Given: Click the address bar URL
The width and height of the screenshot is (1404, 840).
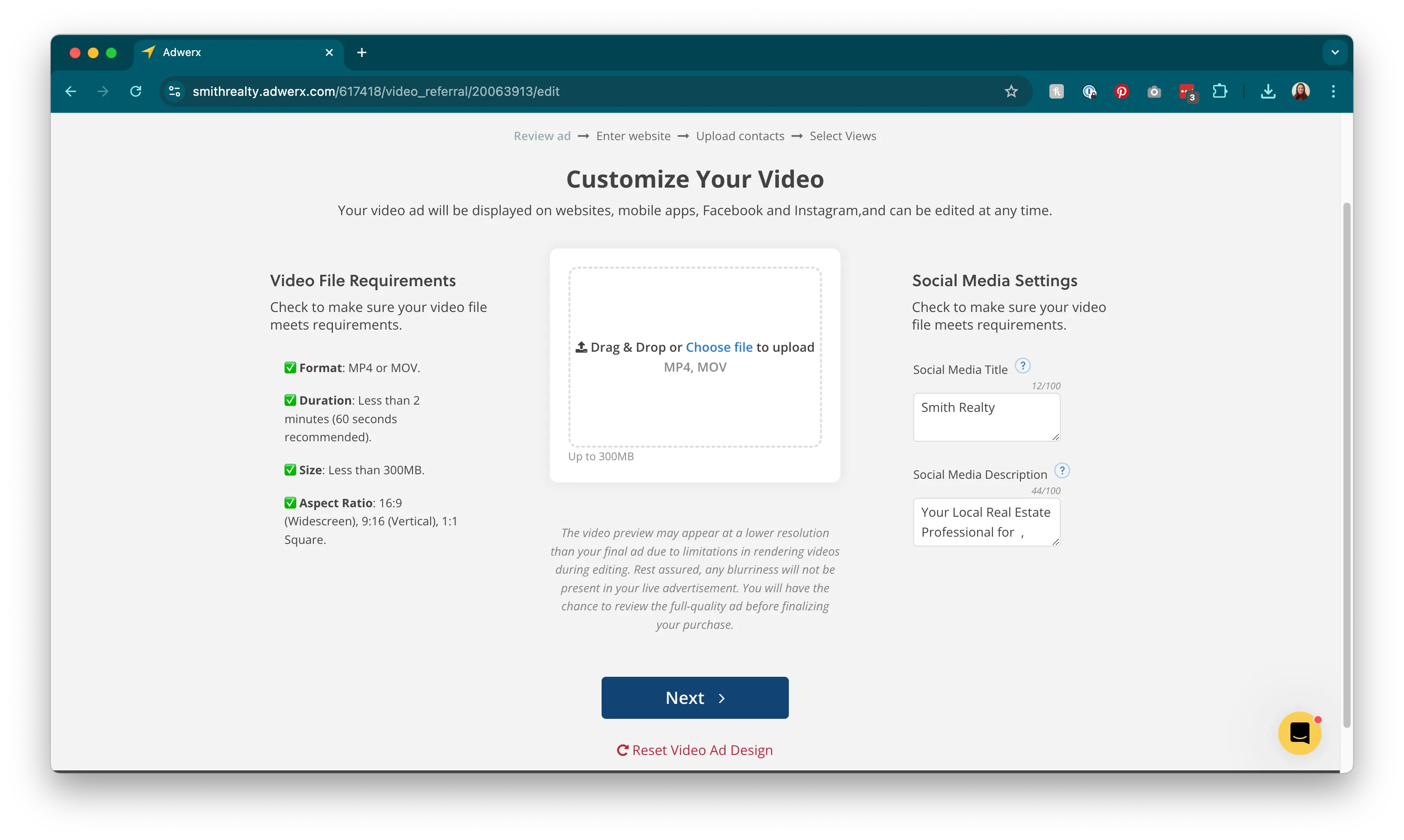Looking at the screenshot, I should (x=376, y=91).
